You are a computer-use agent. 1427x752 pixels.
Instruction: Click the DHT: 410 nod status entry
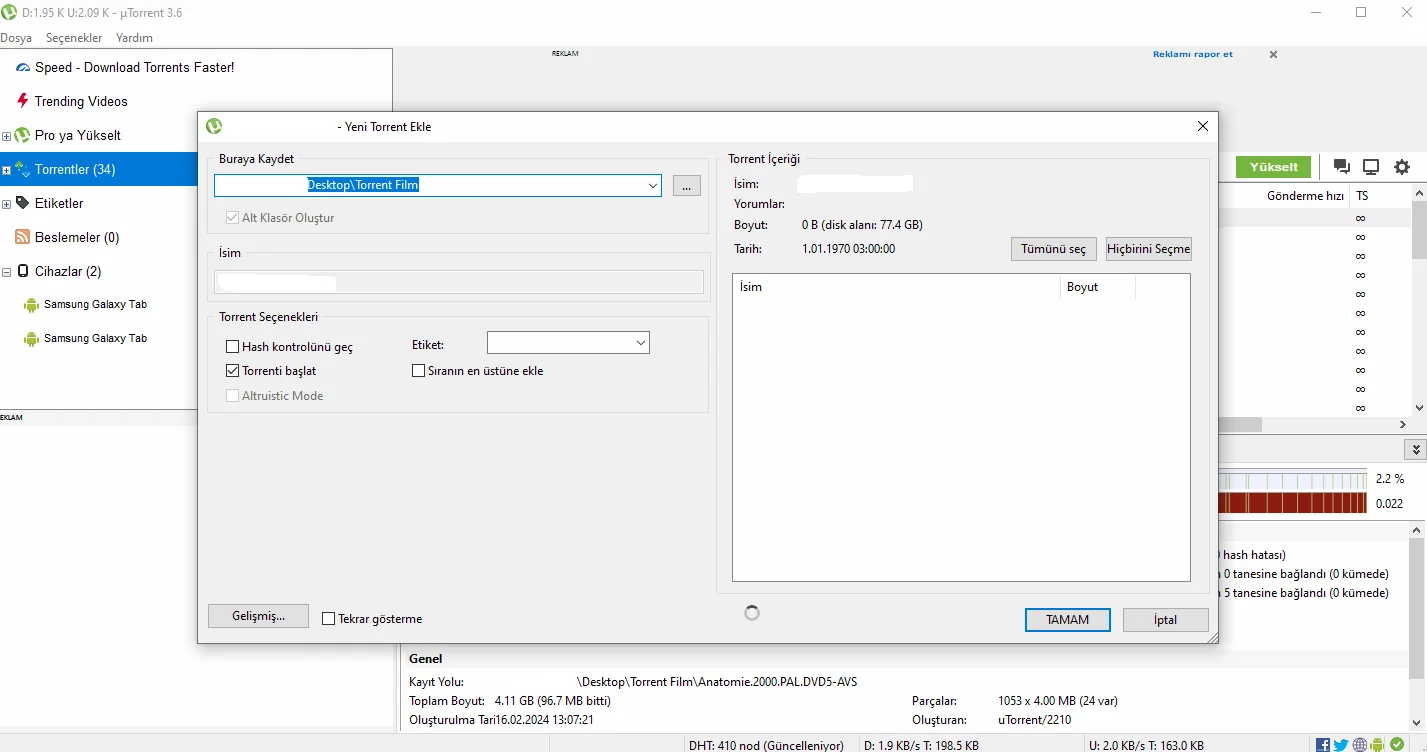coord(766,745)
